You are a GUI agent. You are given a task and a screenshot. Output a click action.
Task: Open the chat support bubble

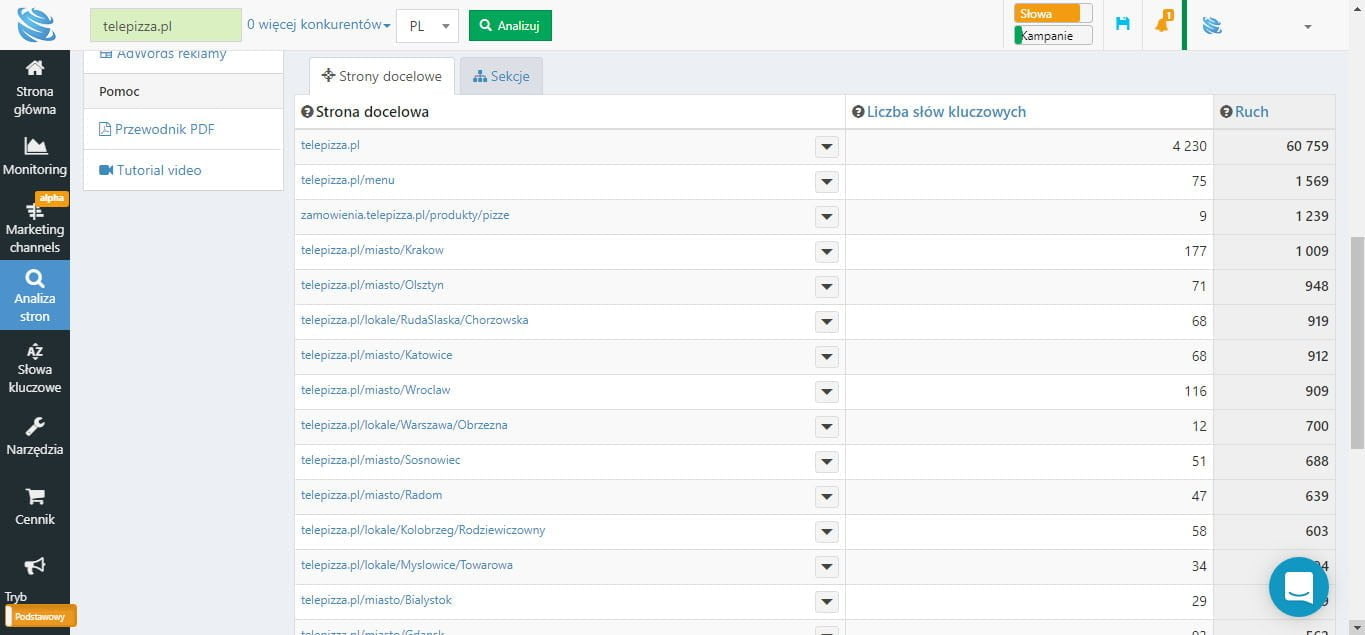[1298, 587]
